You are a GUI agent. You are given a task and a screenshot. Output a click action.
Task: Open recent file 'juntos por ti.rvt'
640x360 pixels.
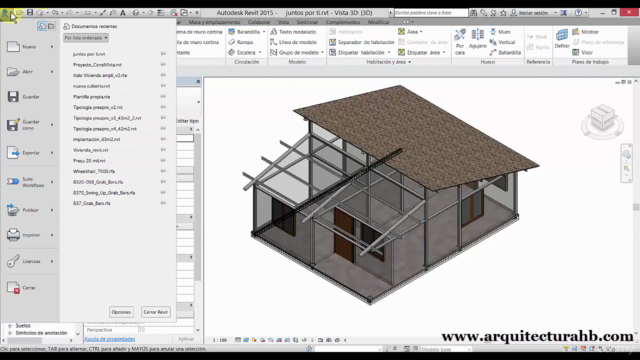[89, 54]
